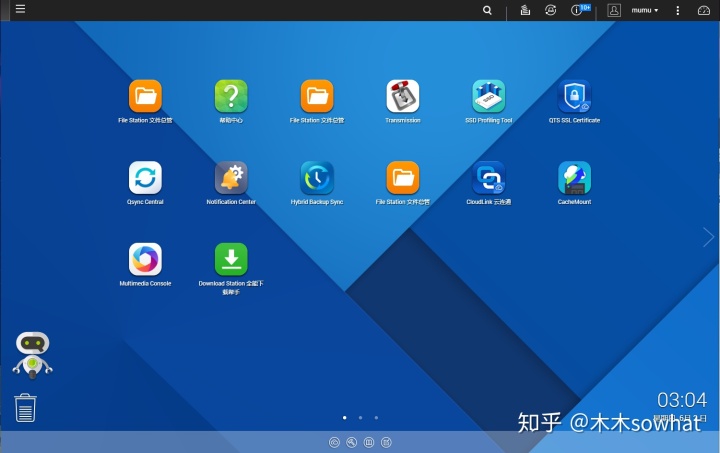Open the three-dot more options menu
Viewport: 720px width, 453px height.
pos(677,10)
